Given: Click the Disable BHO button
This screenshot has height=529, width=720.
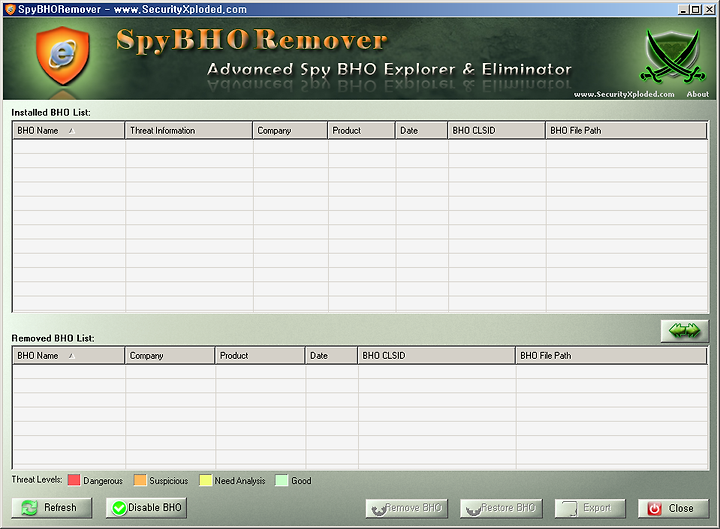Looking at the screenshot, I should (x=146, y=507).
